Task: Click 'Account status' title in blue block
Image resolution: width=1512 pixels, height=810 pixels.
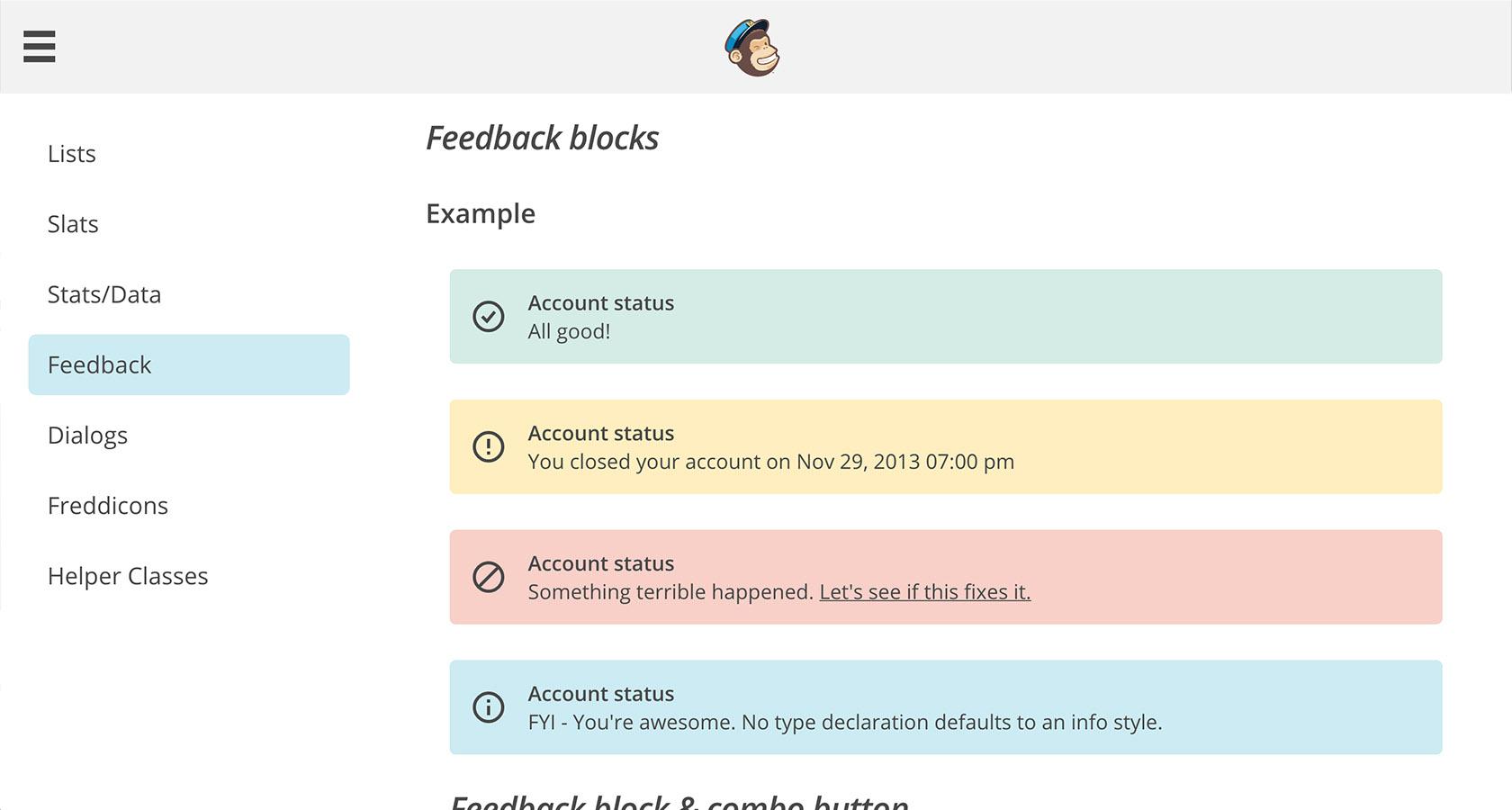Action: [x=601, y=695]
